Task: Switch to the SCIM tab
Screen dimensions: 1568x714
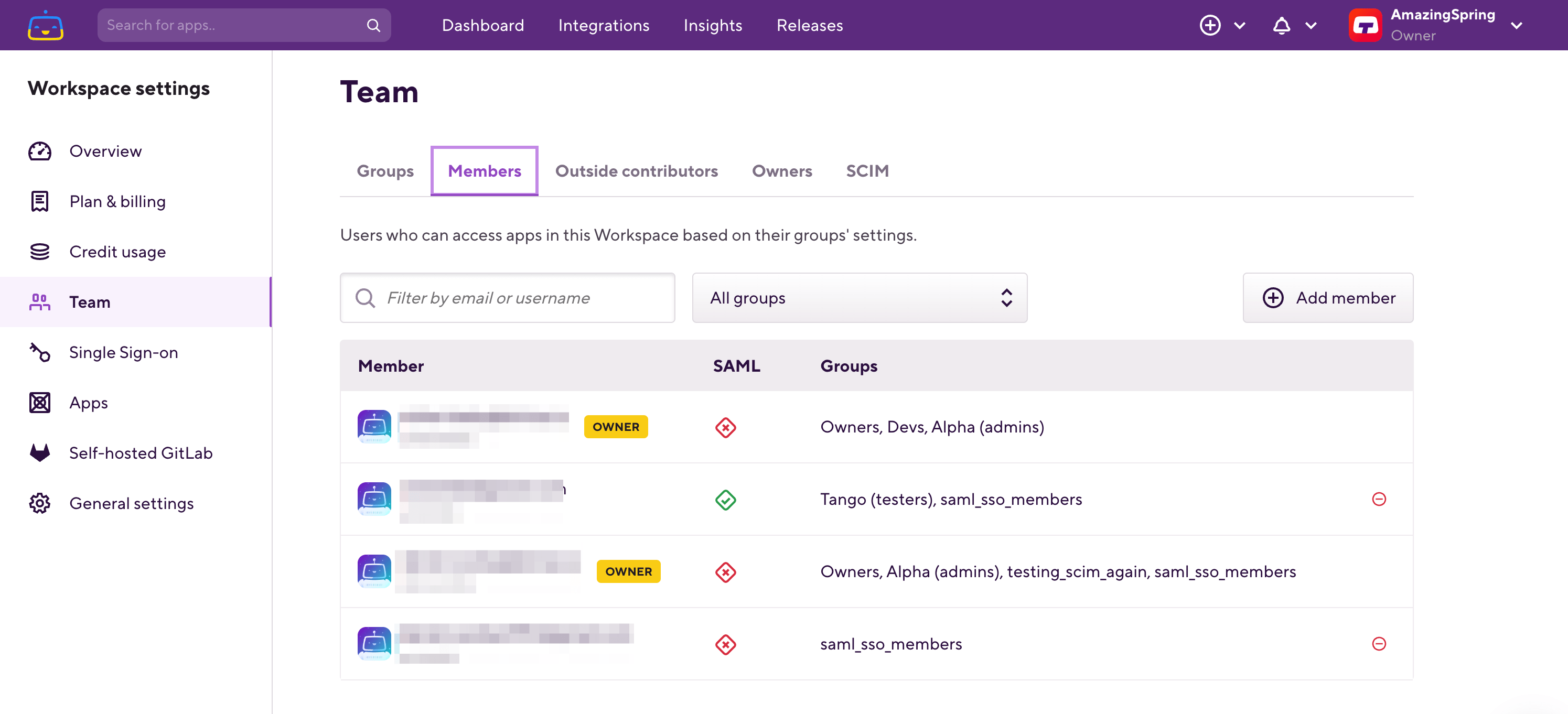Action: [x=867, y=171]
